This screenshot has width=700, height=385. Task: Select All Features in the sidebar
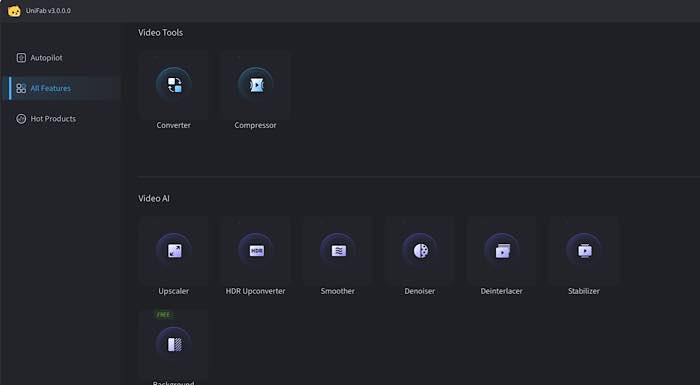[61, 88]
